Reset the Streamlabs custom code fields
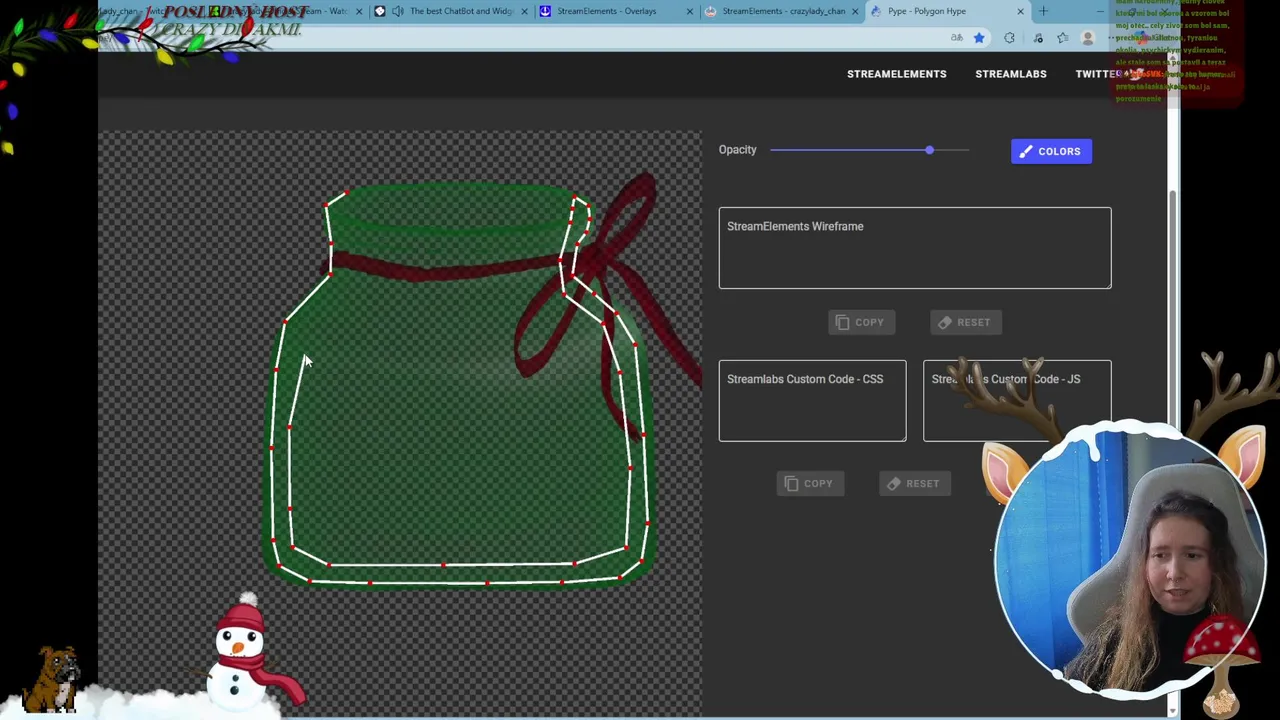 [x=913, y=483]
